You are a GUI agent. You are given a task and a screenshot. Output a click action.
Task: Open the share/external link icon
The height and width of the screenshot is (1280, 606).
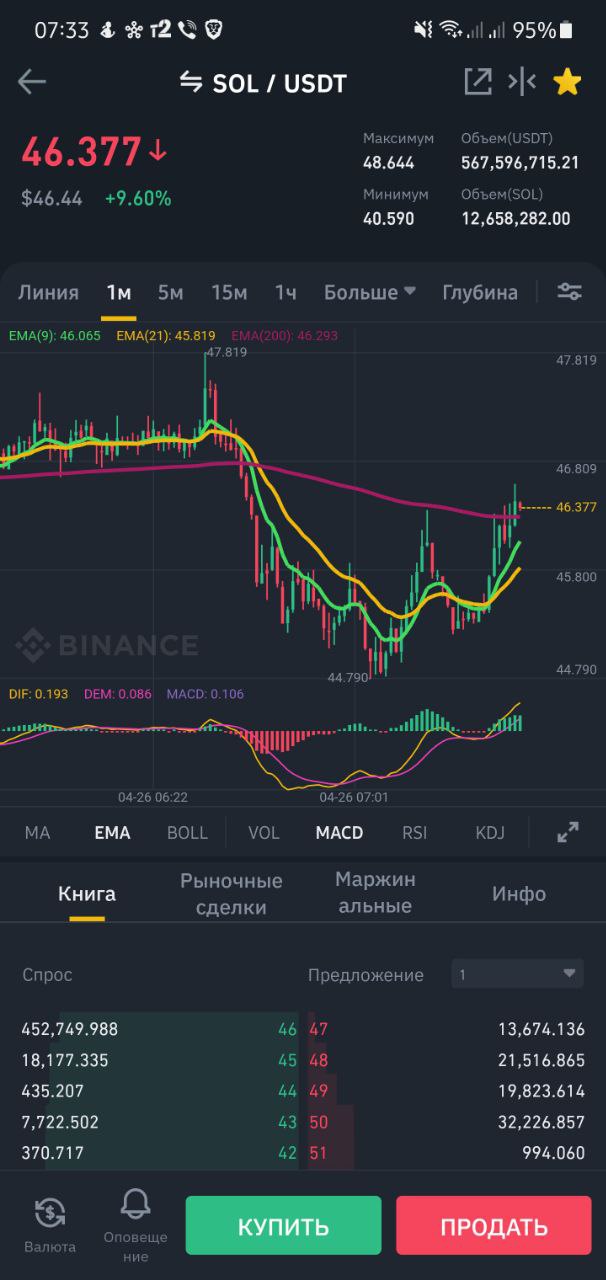coord(477,82)
